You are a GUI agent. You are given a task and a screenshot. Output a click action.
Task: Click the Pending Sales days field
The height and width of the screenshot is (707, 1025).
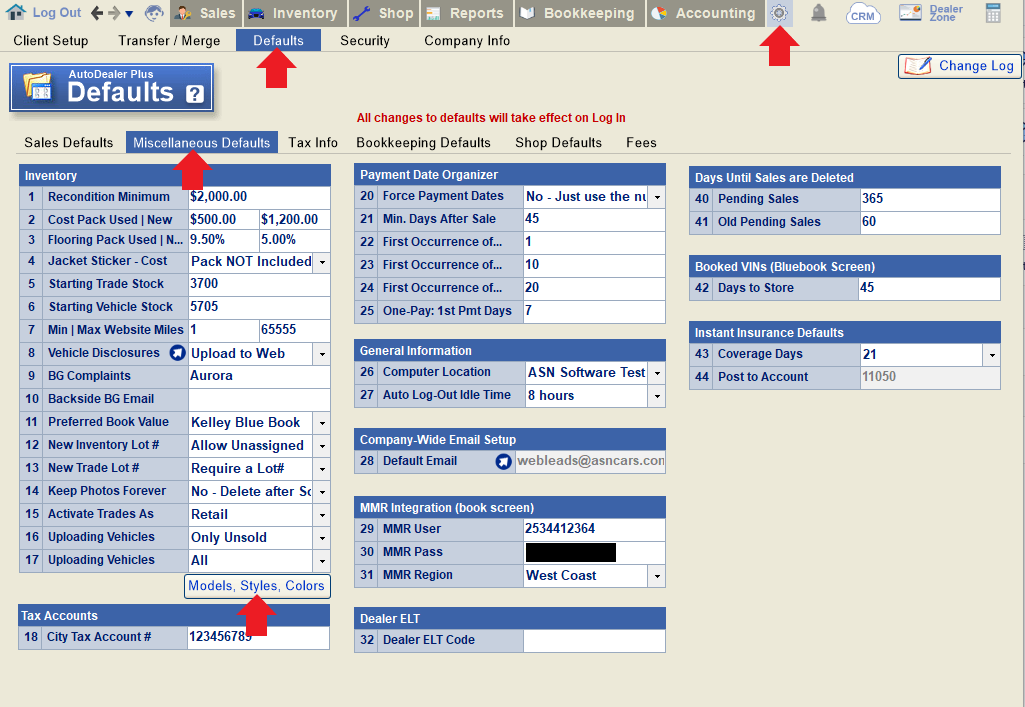(x=930, y=199)
